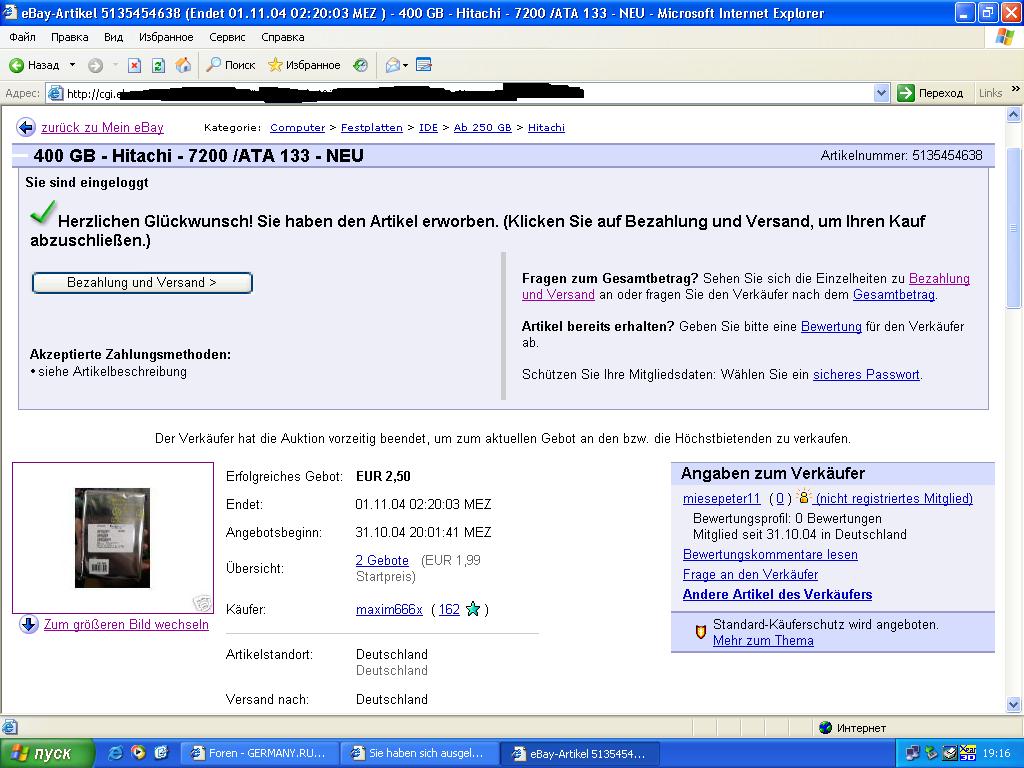Click buyer feedback score 162 link
This screenshot has width=1024, height=768.
(449, 609)
